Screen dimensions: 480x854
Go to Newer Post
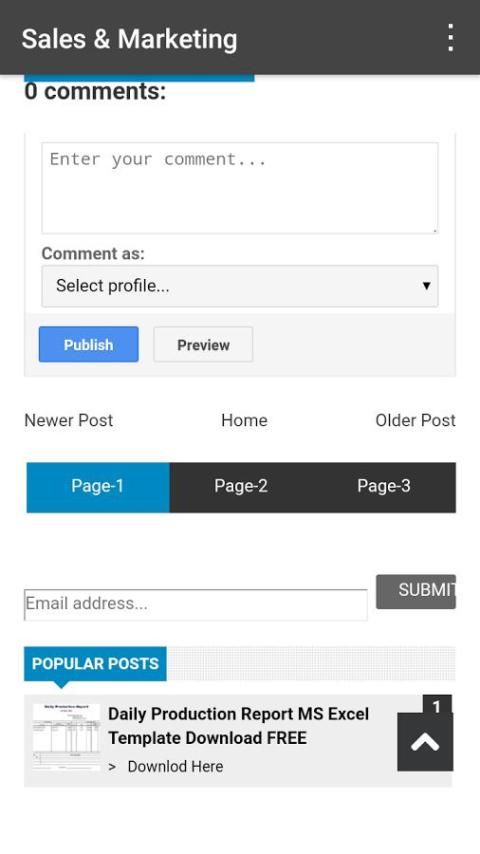point(69,420)
